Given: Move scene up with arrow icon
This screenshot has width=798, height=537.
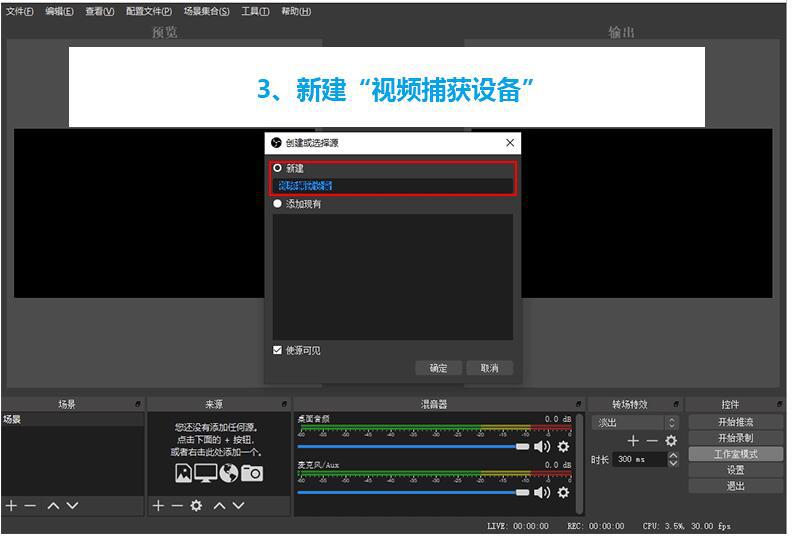Looking at the screenshot, I should (53, 505).
